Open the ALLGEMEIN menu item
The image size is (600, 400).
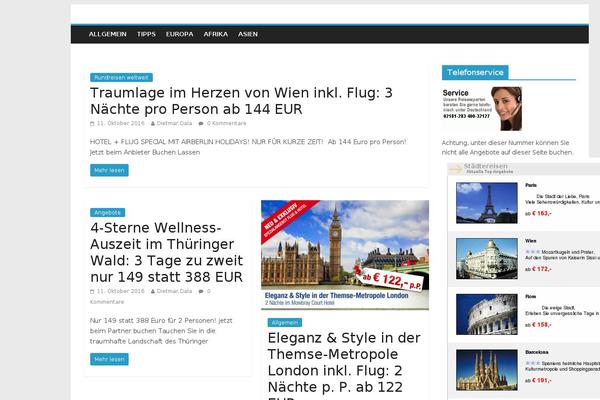108,34
